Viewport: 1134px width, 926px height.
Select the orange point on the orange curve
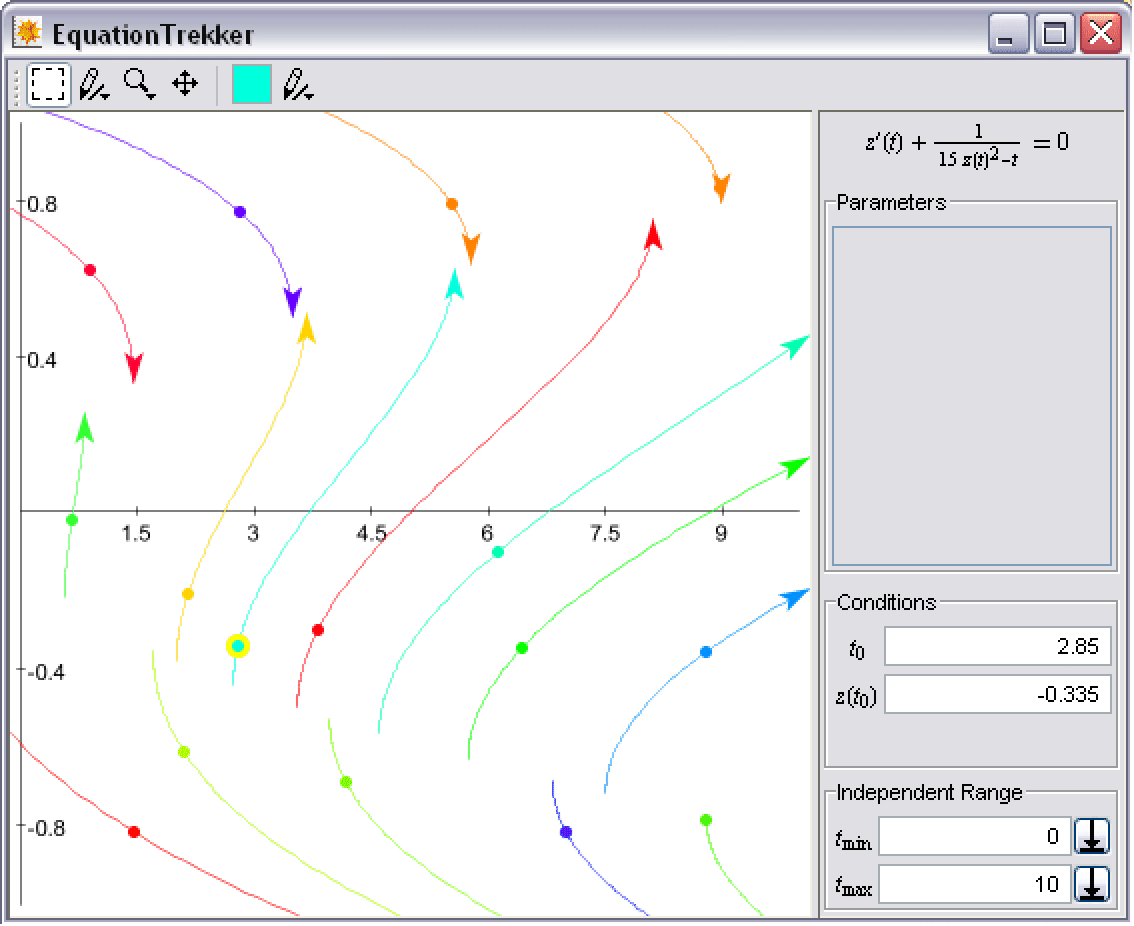[x=452, y=204]
